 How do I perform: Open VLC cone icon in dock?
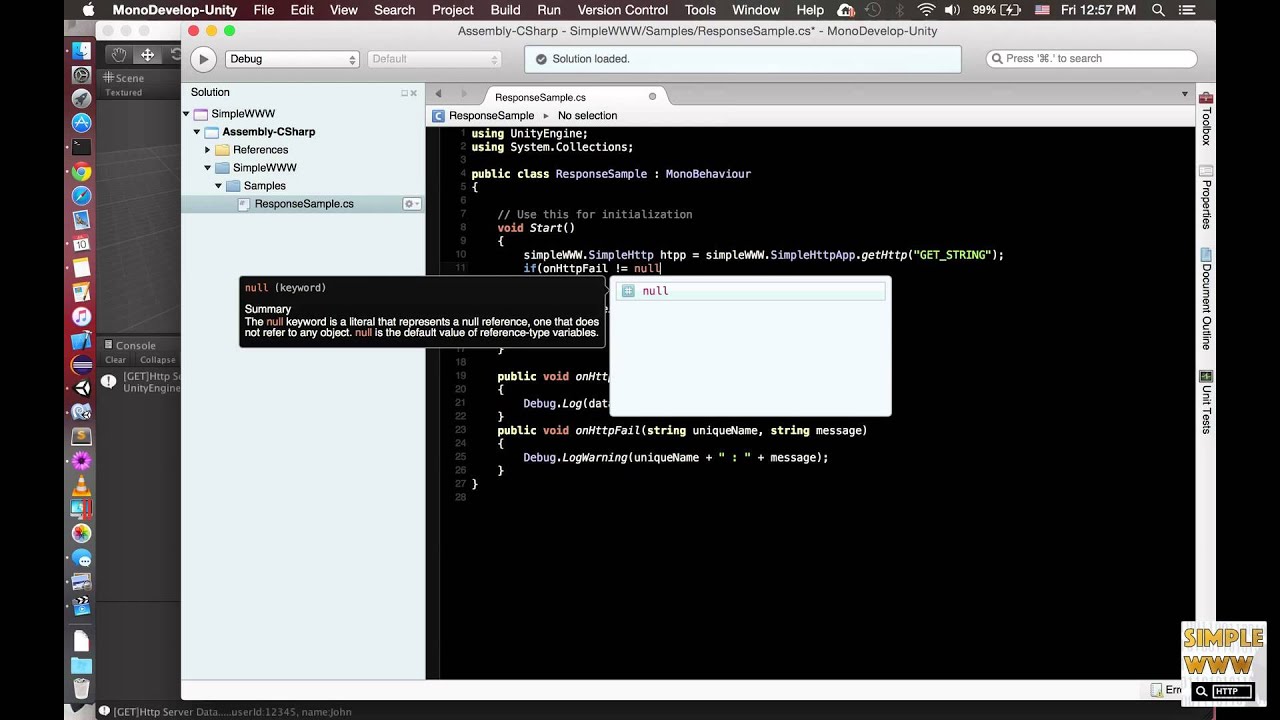pyautogui.click(x=82, y=485)
